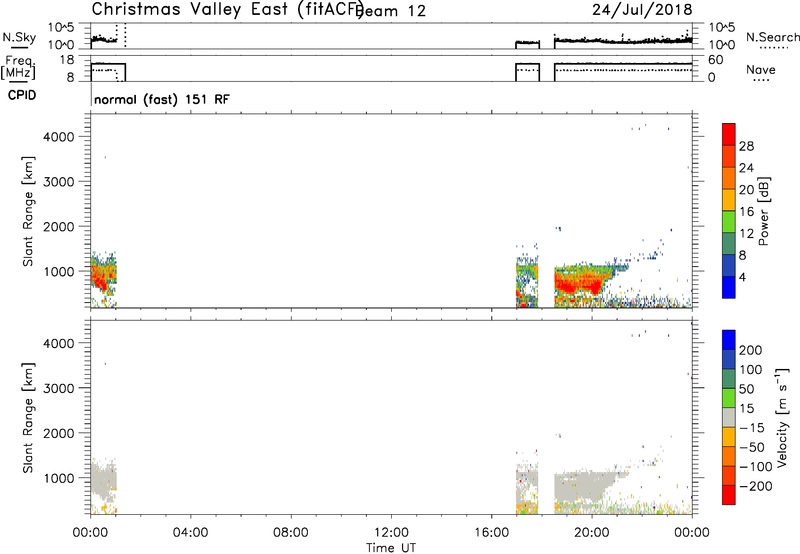Click the 'Nave' legend label
This screenshot has height=554, width=800.
[x=761, y=69]
